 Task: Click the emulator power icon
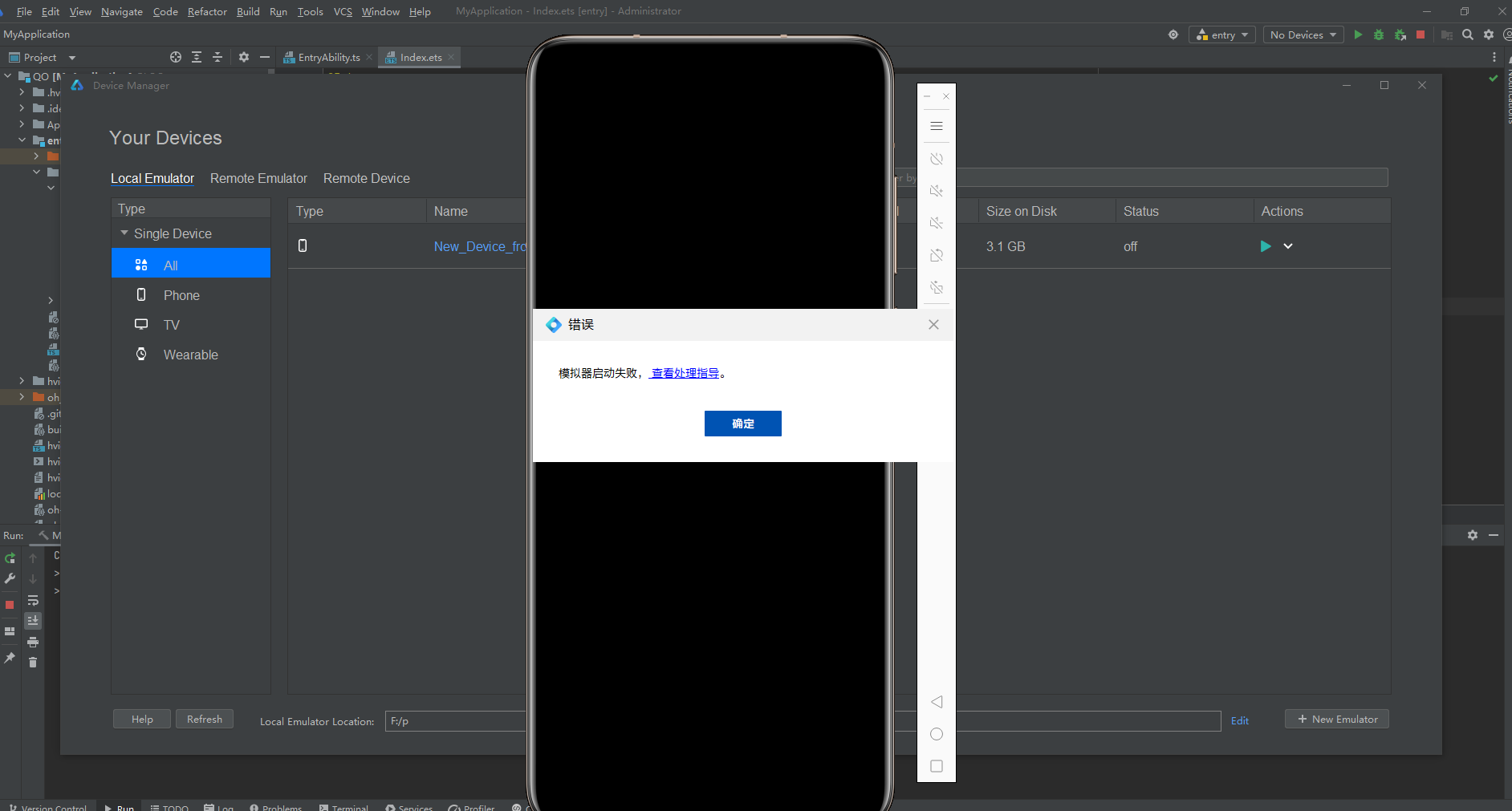click(937, 159)
